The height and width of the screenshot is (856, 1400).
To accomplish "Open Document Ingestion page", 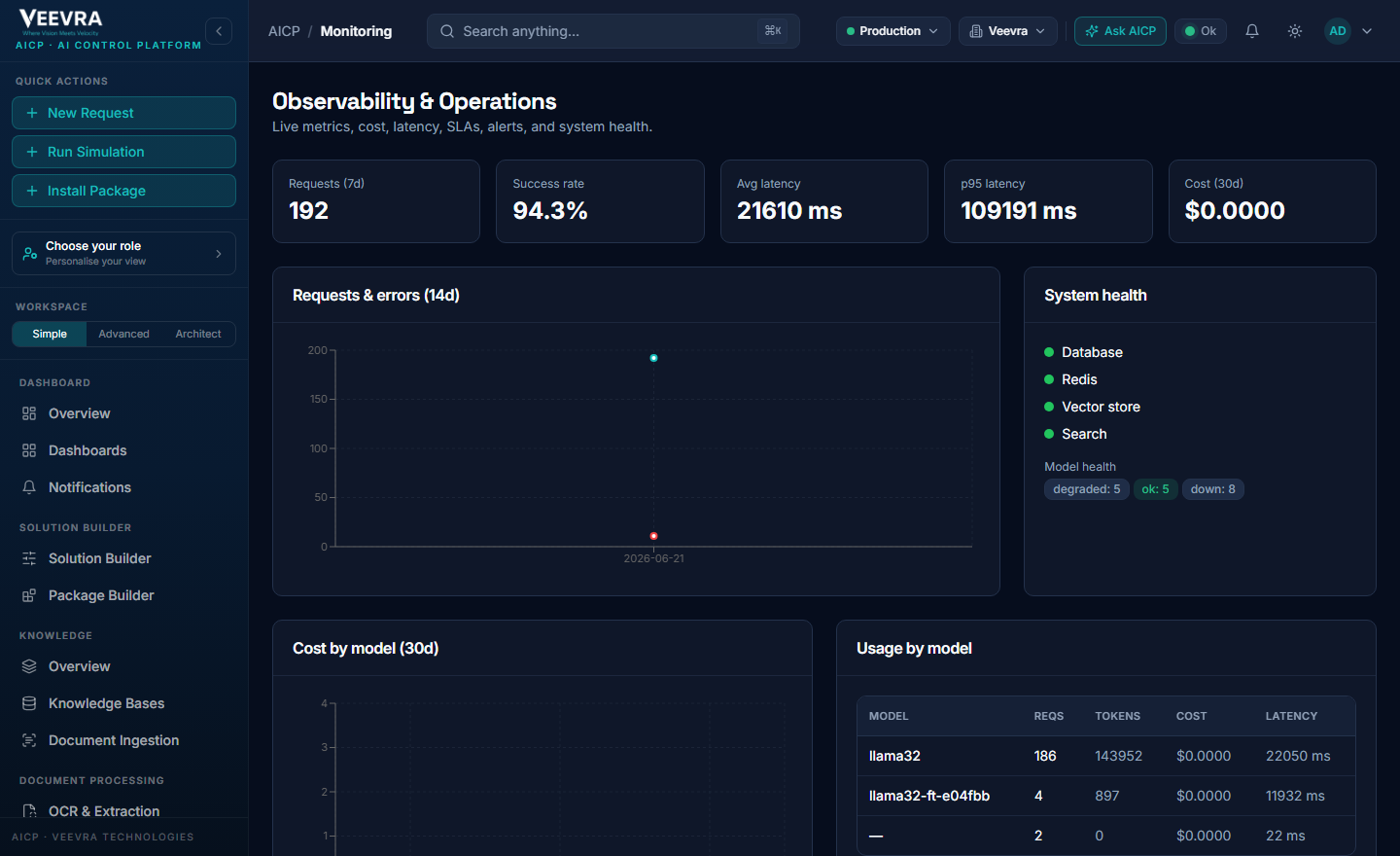I will (124, 740).
